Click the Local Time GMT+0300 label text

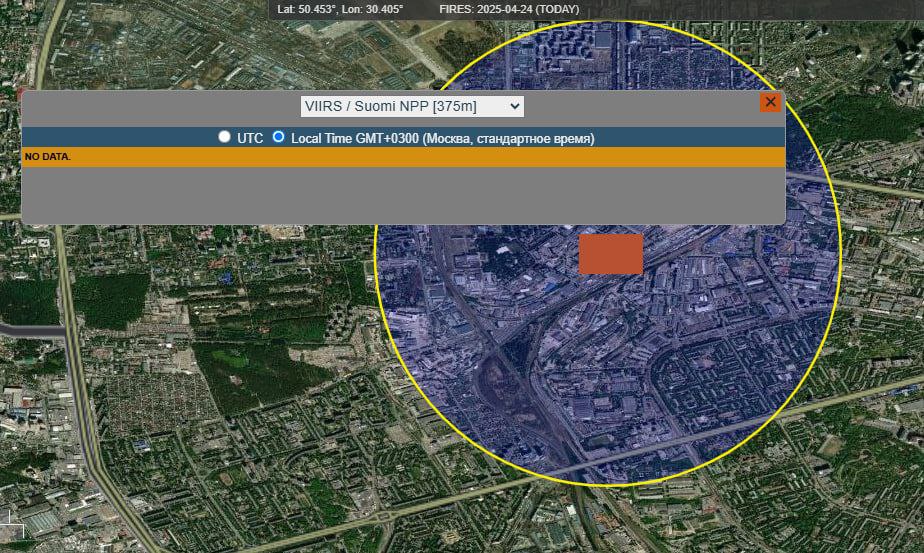(x=443, y=139)
